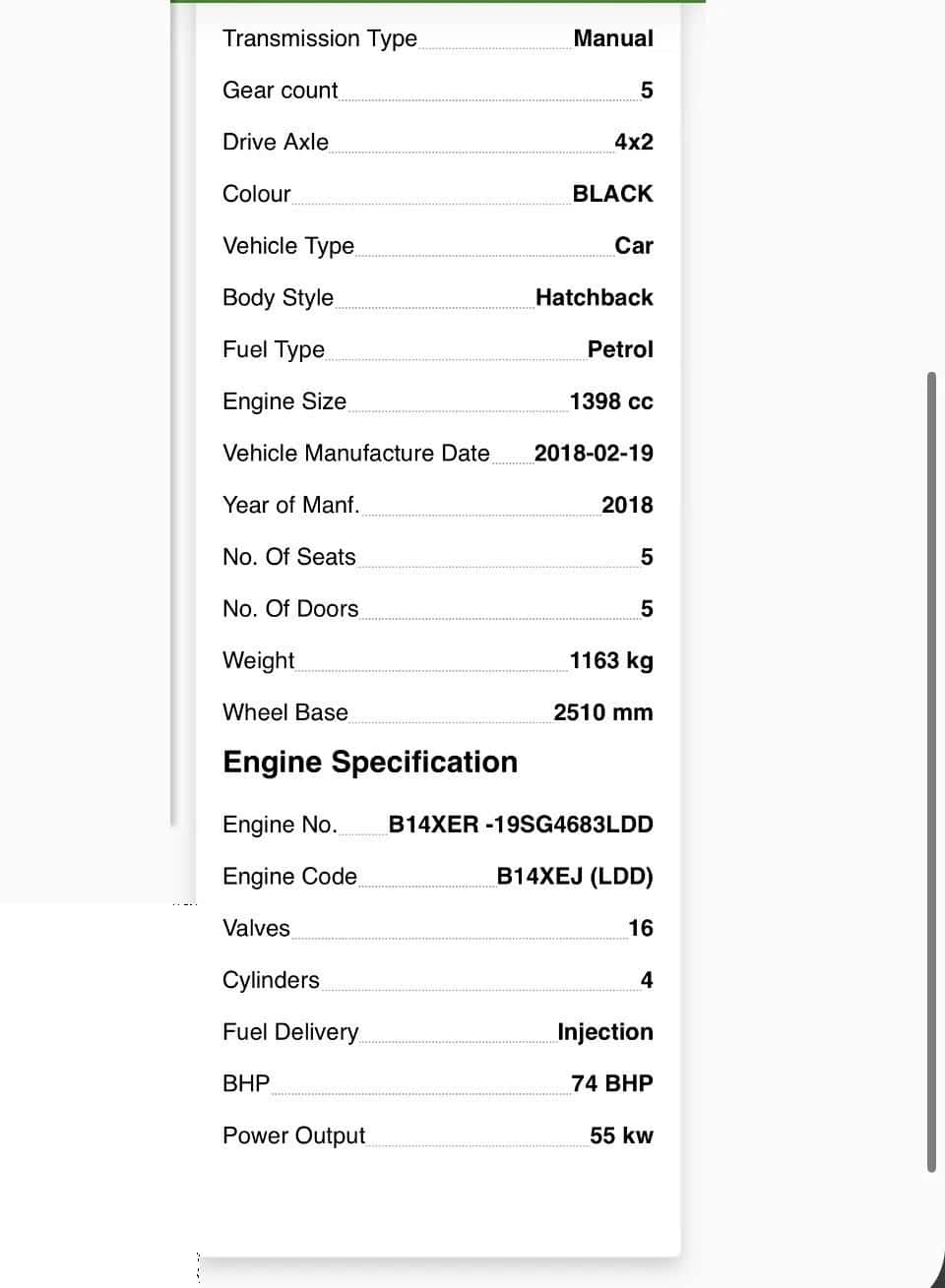Image resolution: width=945 pixels, height=1288 pixels.
Task: Select the Gear count row
Action: tap(438, 91)
